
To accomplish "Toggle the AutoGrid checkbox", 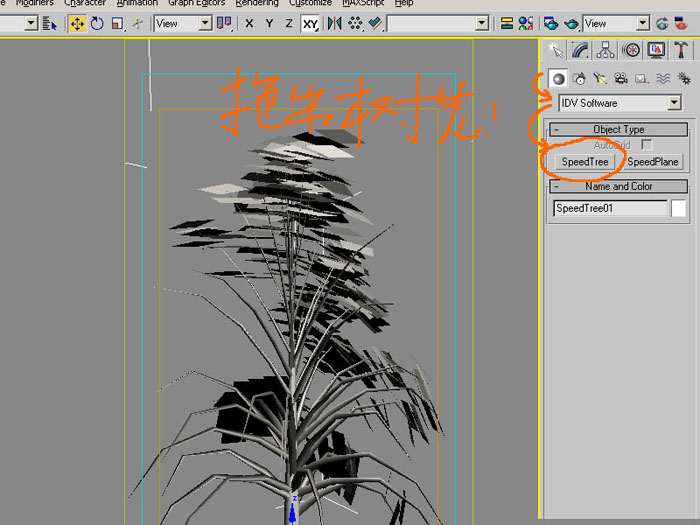I will tap(646, 145).
